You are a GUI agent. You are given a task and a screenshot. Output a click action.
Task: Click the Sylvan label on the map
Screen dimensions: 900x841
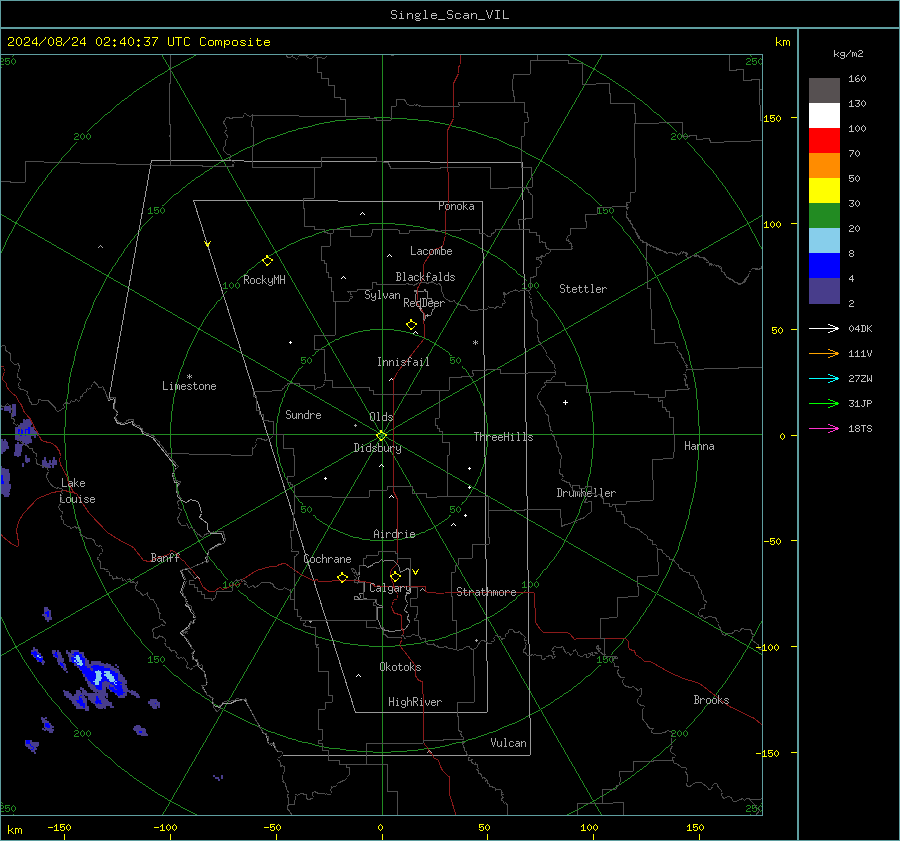382,295
